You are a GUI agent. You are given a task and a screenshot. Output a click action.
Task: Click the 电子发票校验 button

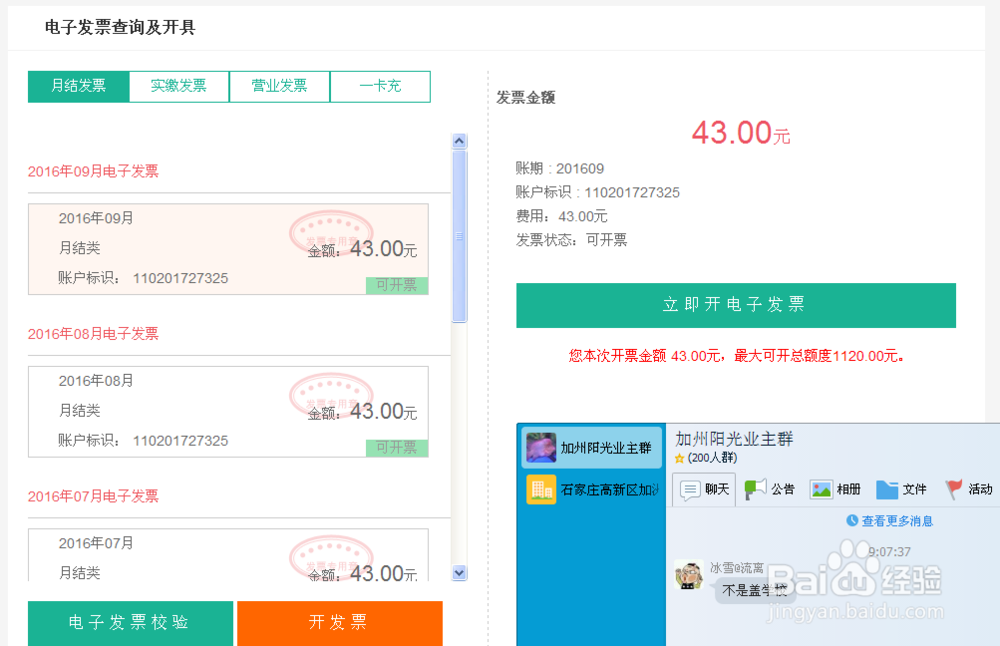[x=129, y=623]
